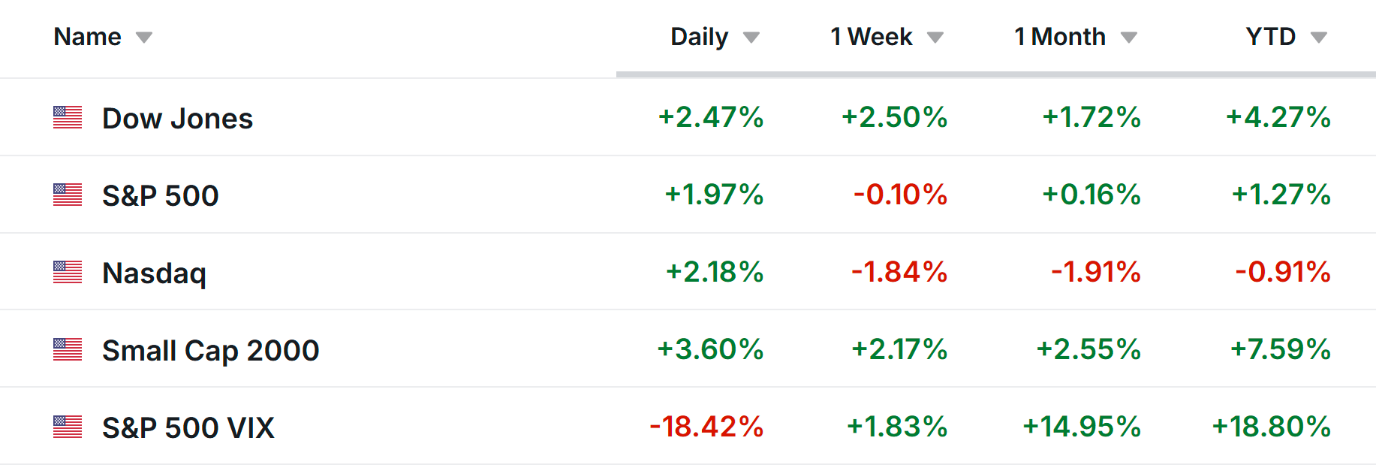Screen dimensions: 1376x471
Task: Open the Nasdaq index link
Action: coord(154,272)
